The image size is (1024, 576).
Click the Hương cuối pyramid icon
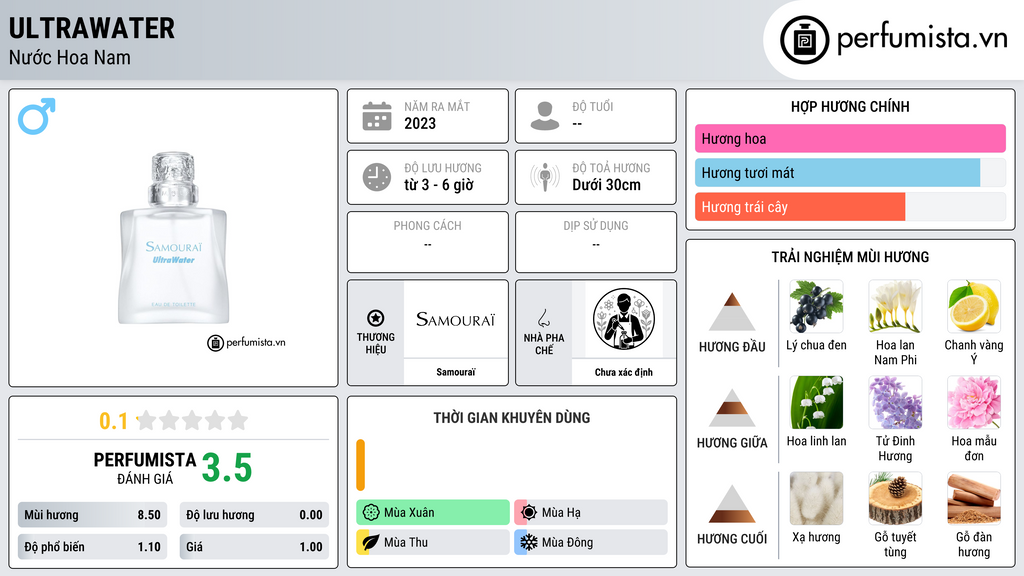click(732, 504)
